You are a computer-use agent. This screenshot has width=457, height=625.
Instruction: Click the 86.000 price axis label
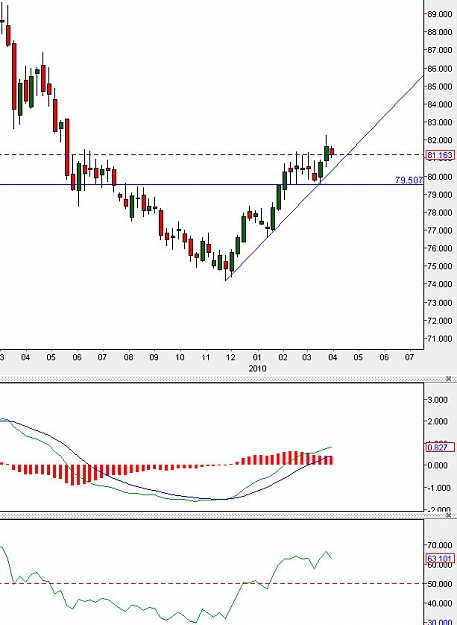point(440,69)
